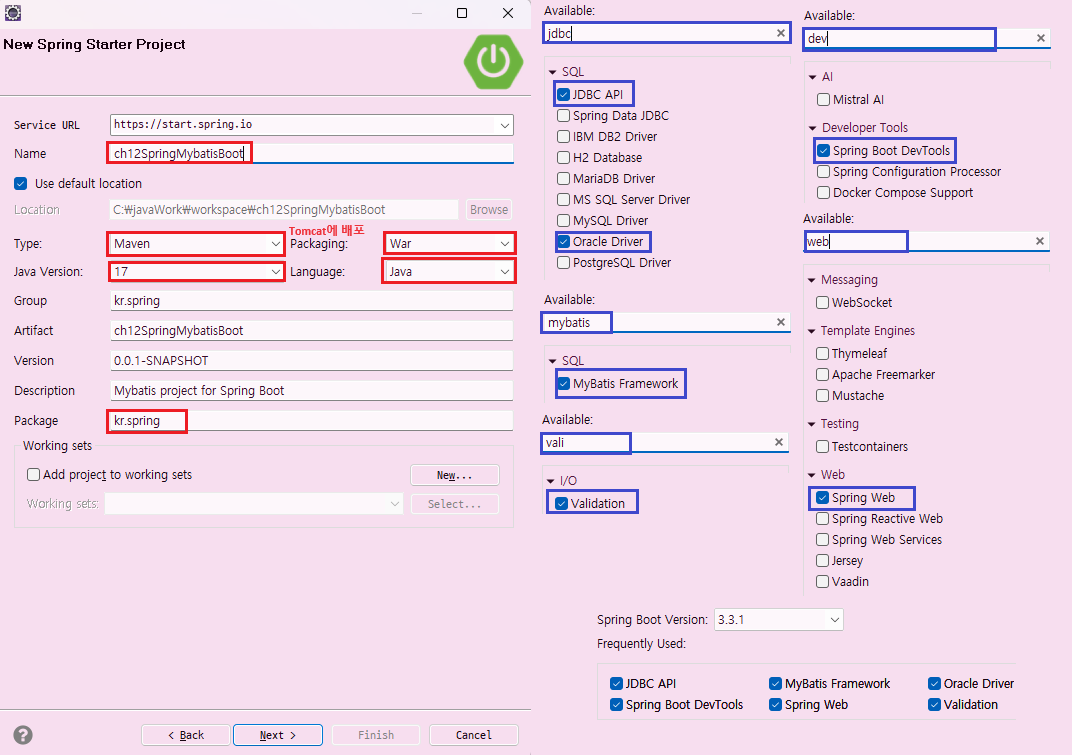Check Spring Data JDBC dependency
The height and width of the screenshot is (755, 1072).
pyautogui.click(x=563, y=116)
